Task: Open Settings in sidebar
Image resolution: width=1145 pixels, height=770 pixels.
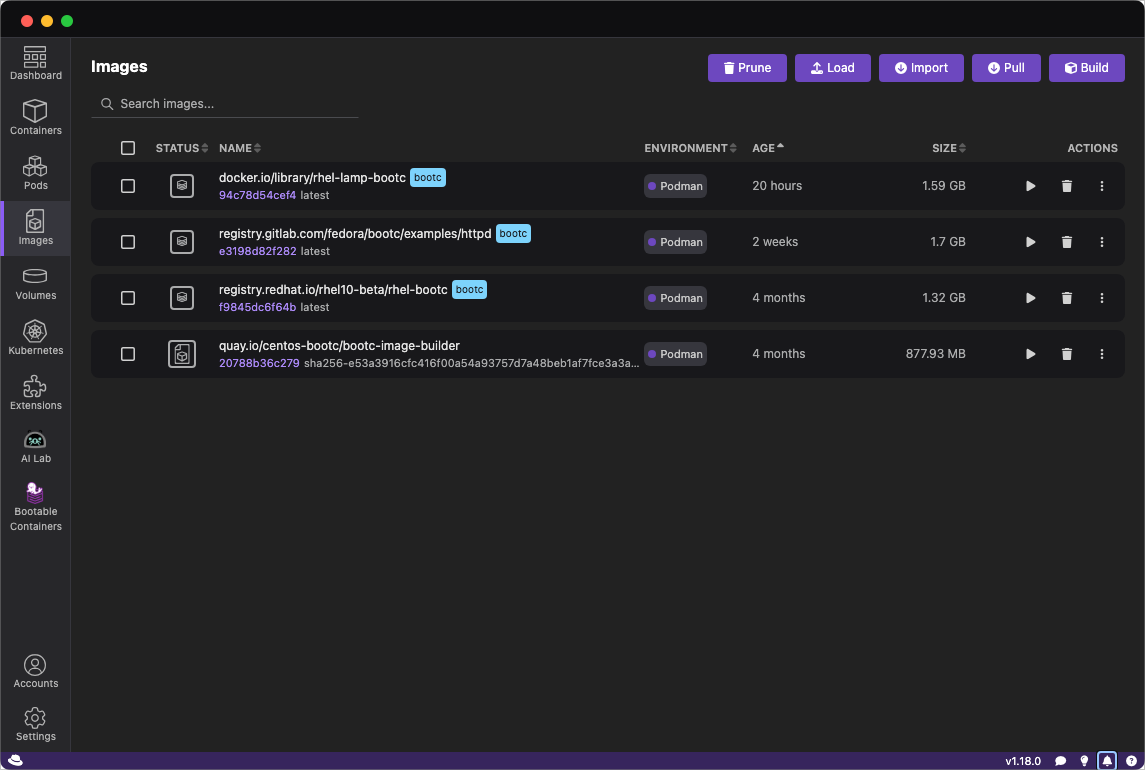Action: [x=35, y=725]
